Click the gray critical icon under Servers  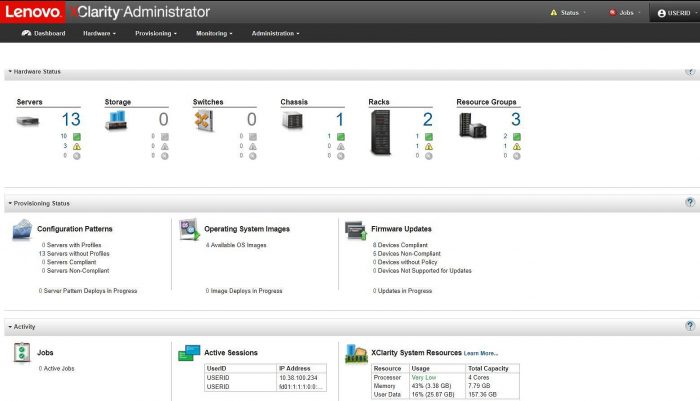point(77,156)
